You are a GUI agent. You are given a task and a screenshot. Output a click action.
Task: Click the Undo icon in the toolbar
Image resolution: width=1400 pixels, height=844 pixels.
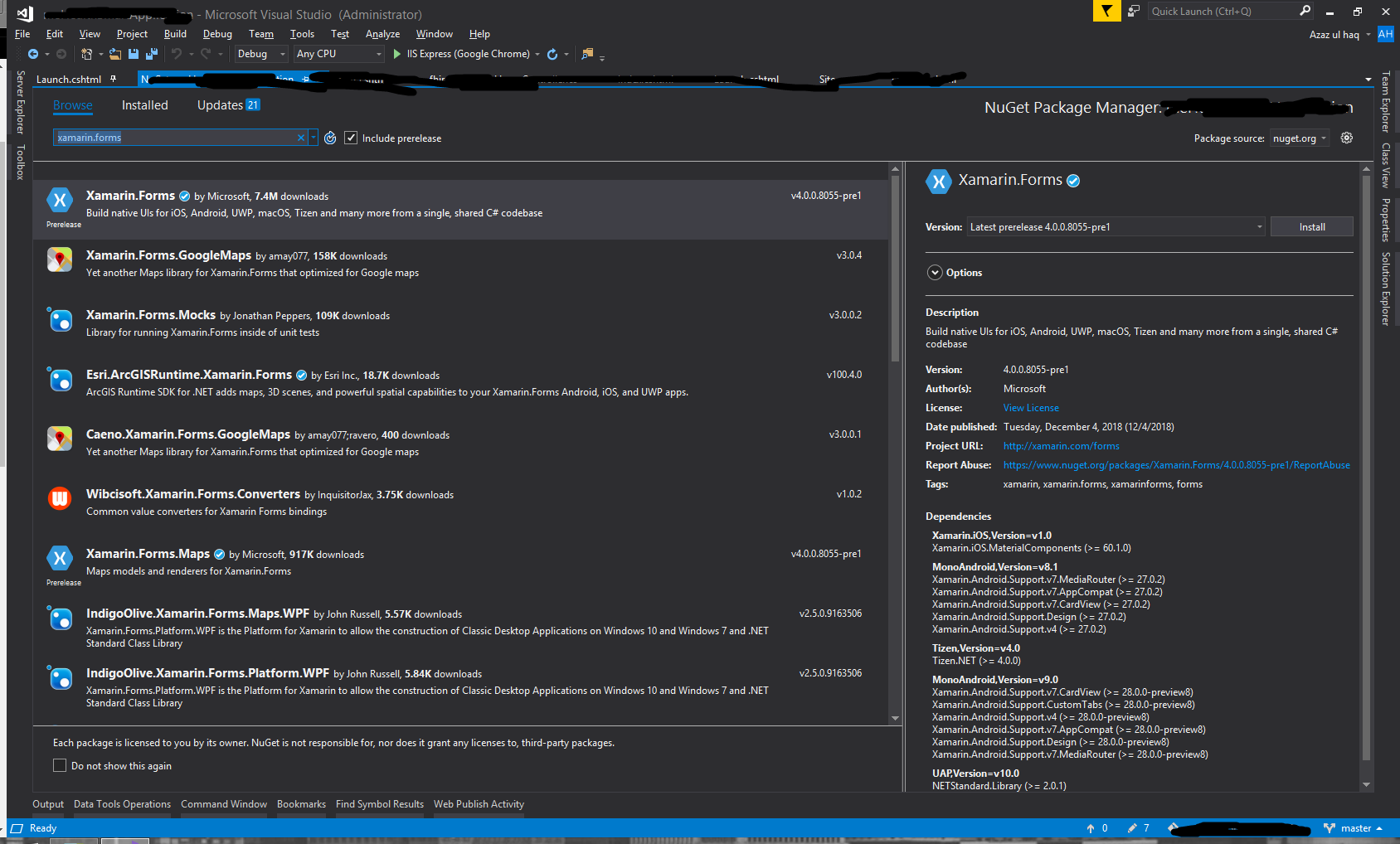coord(176,54)
